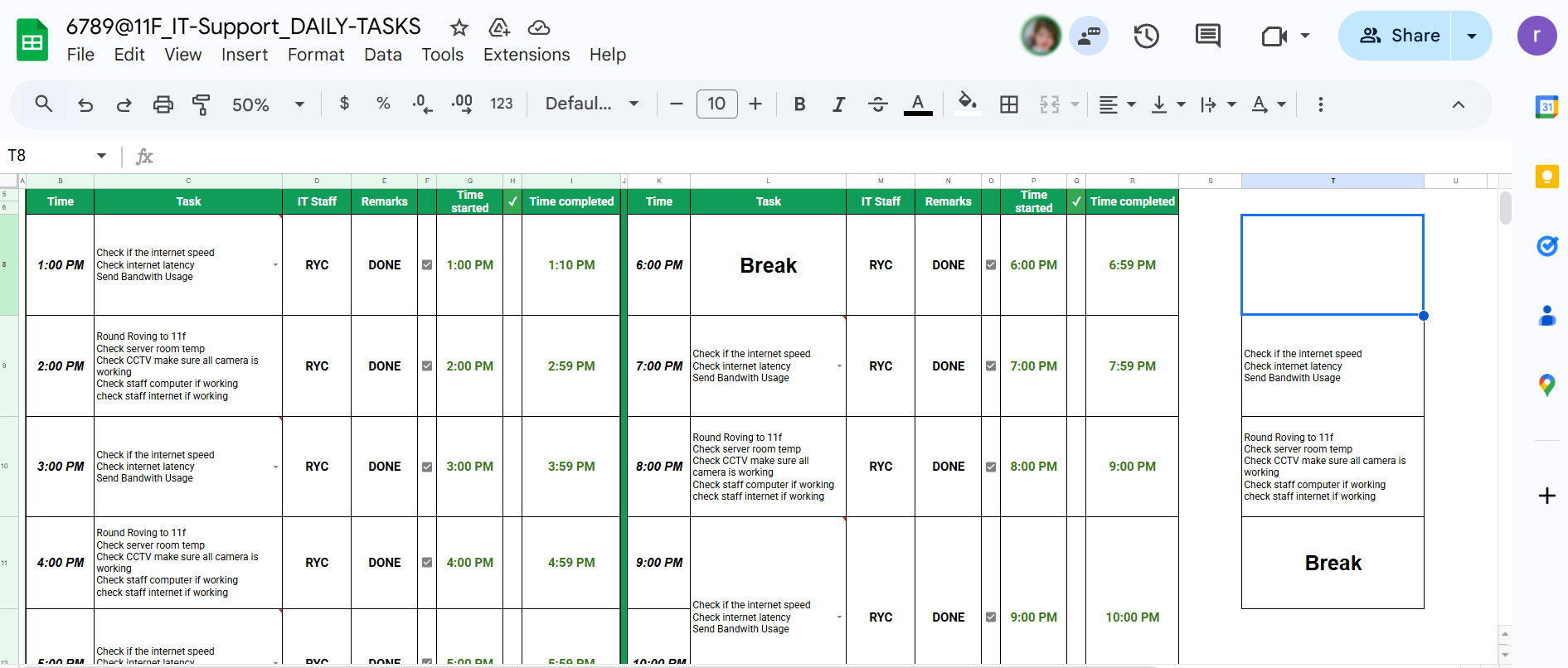Redo the last action
This screenshot has width=1568, height=668.
pos(124,104)
